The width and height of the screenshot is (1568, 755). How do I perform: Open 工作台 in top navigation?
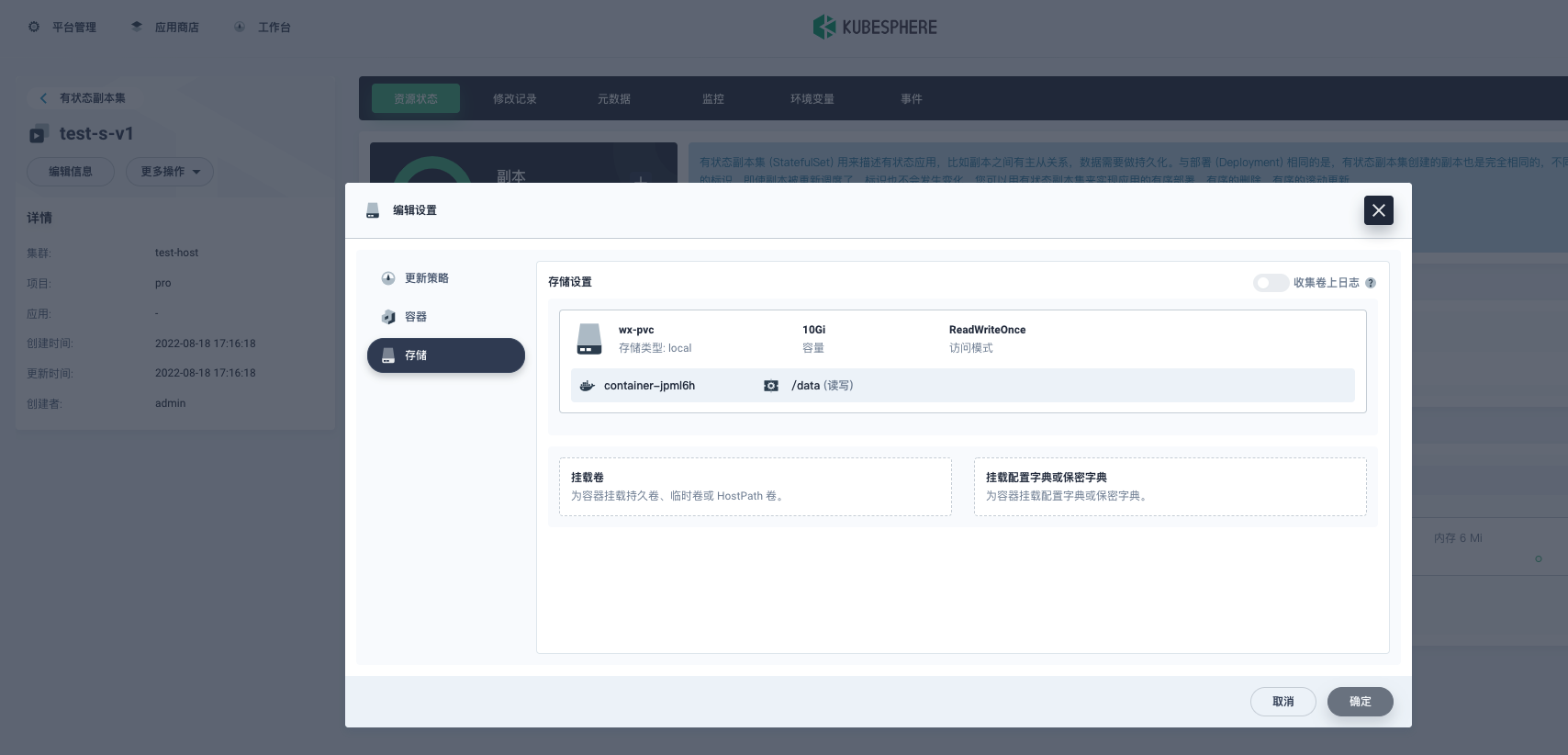[x=274, y=28]
